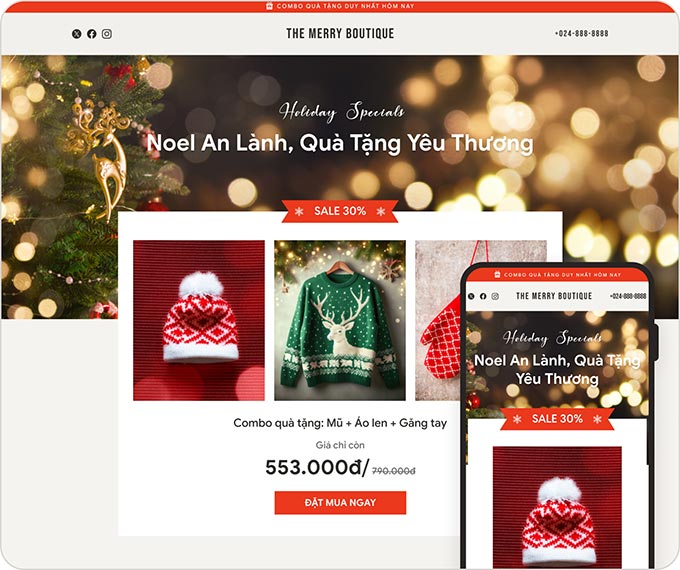The width and height of the screenshot is (680, 570).
Task: Tap Facebook icon in mobile preview
Action: [483, 296]
